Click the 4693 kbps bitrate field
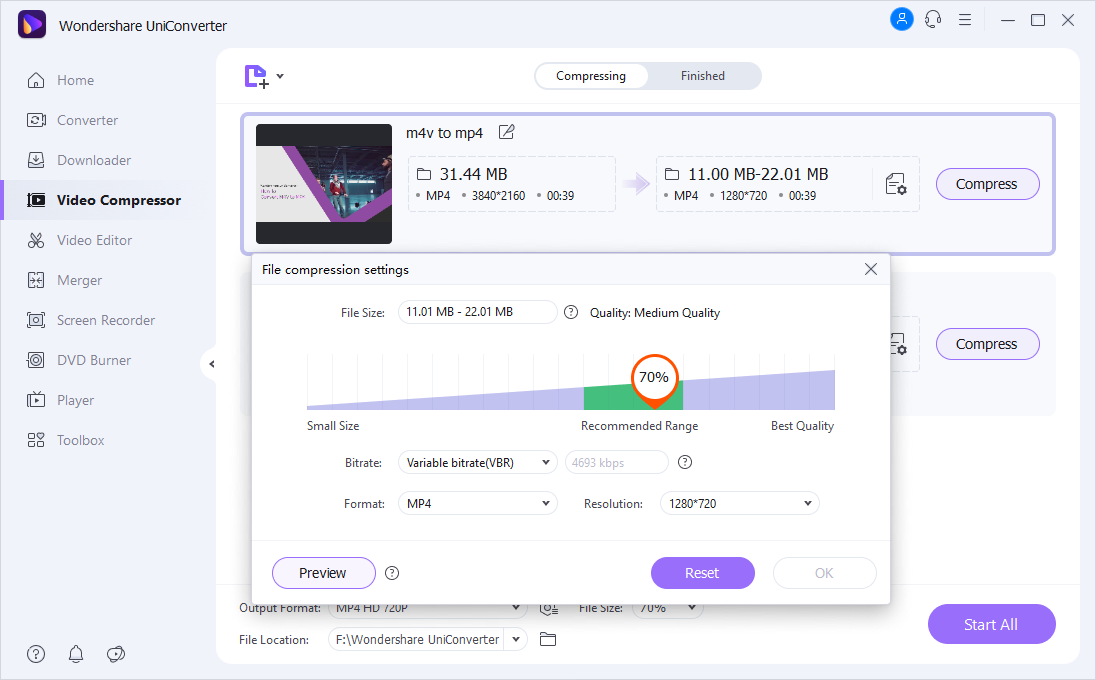Viewport: 1096px width, 680px height. tap(616, 463)
